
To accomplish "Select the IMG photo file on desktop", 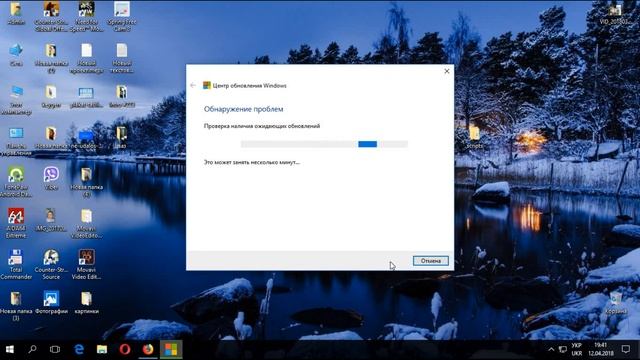I will (51, 220).
